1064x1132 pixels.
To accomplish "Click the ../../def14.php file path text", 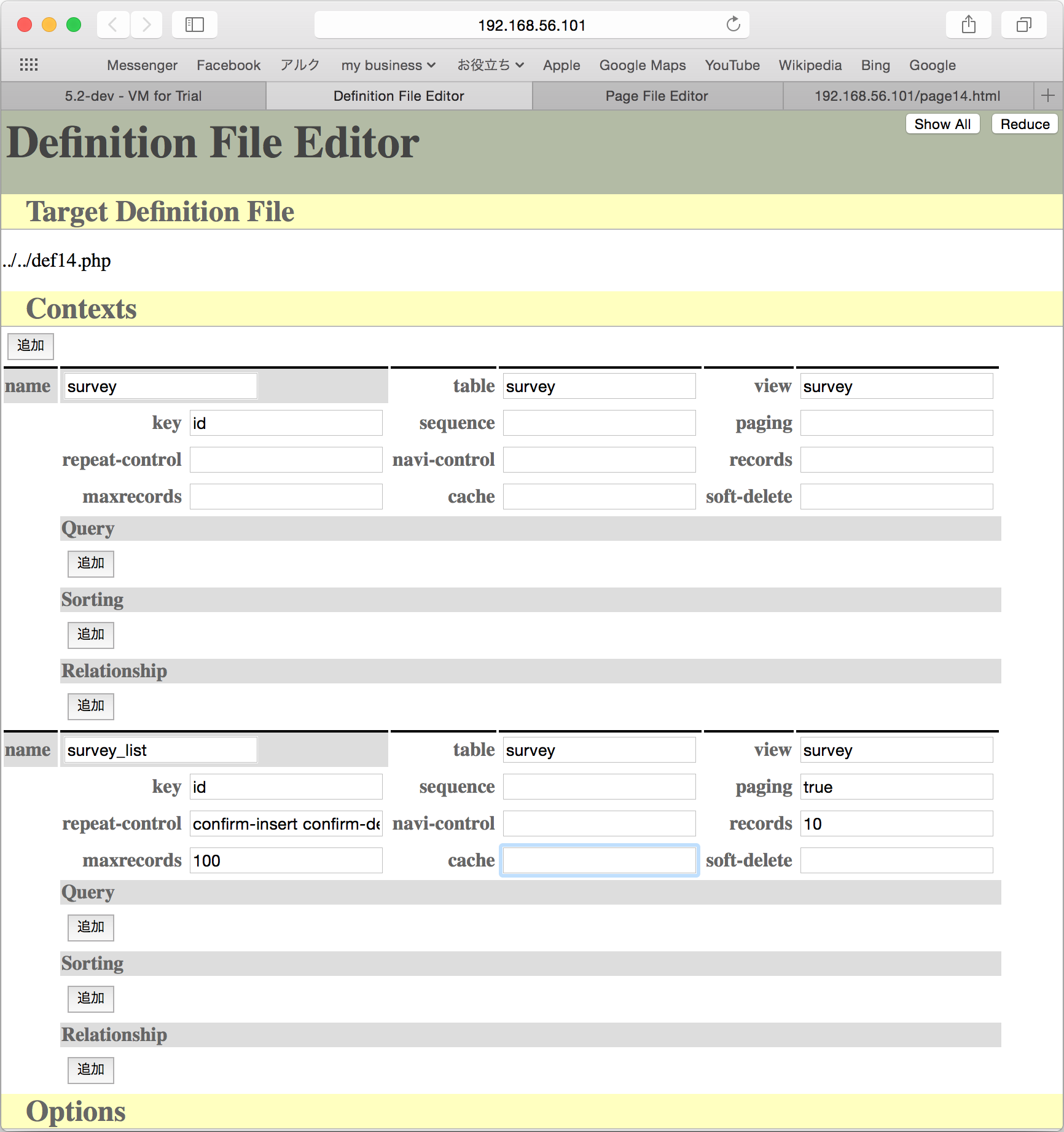I will [57, 261].
